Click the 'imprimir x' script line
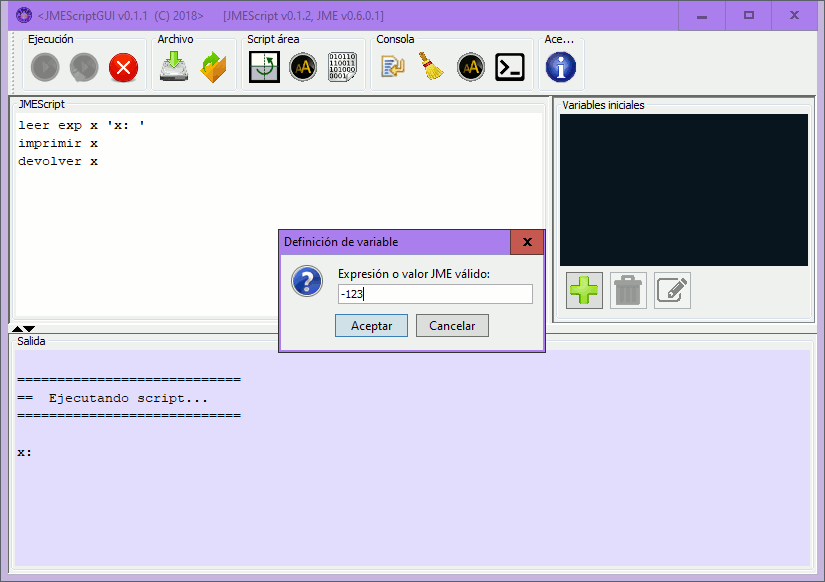This screenshot has width=825, height=582. [58, 143]
